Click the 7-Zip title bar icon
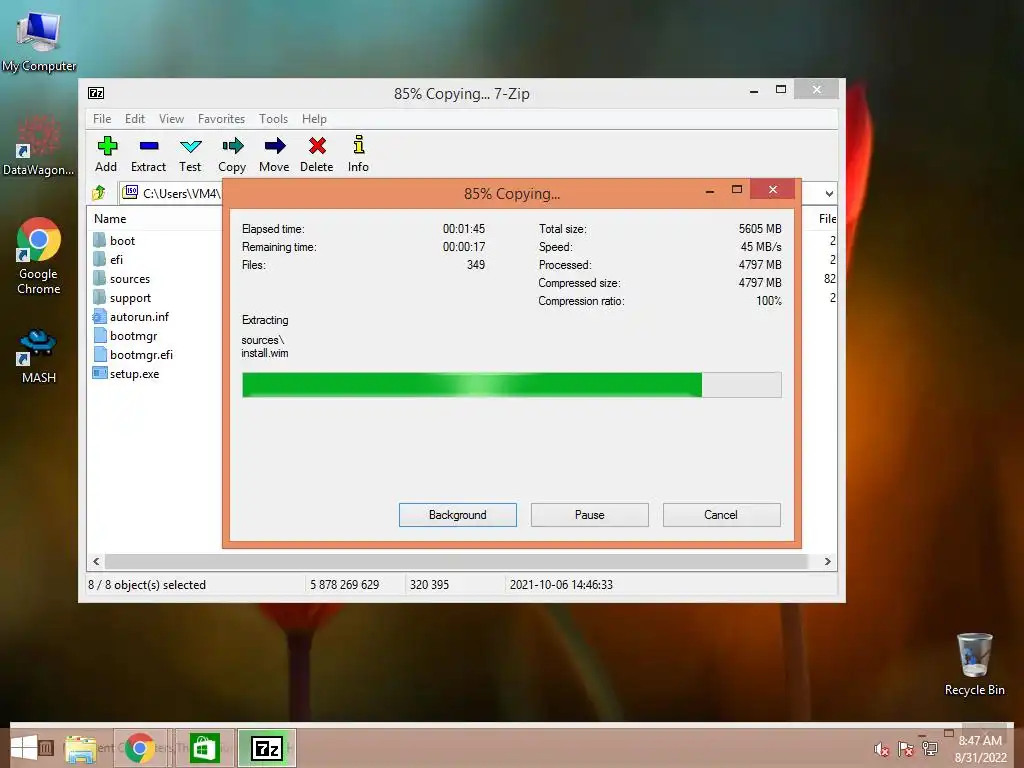1024x768 pixels. pyautogui.click(x=96, y=93)
